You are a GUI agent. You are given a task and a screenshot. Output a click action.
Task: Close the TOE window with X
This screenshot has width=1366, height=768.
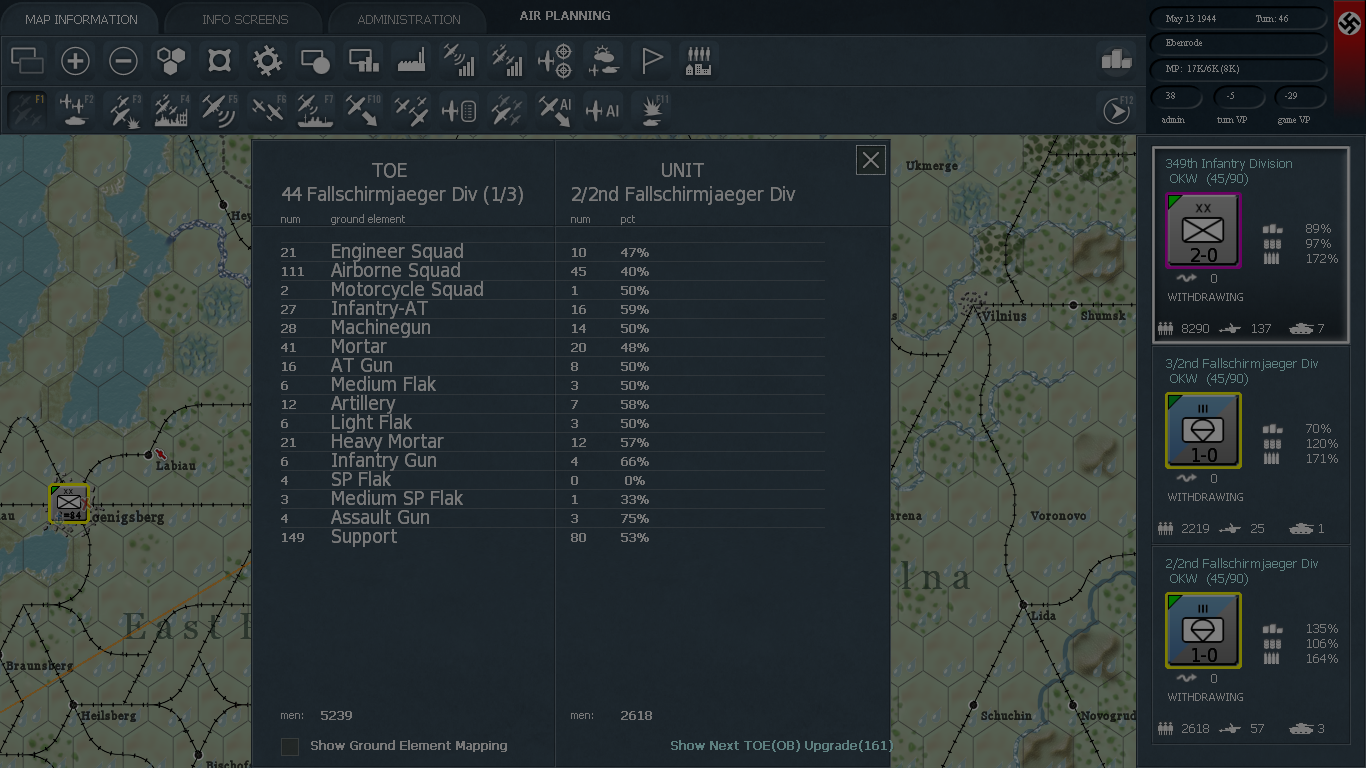pyautogui.click(x=871, y=160)
